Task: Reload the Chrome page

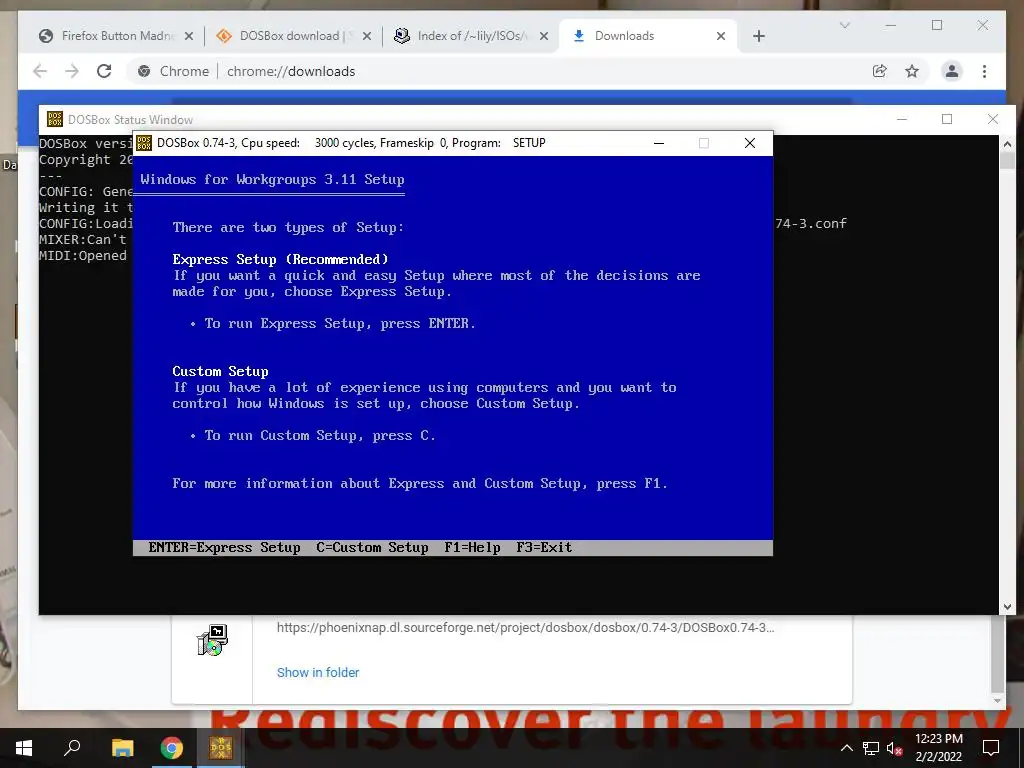Action: click(104, 71)
